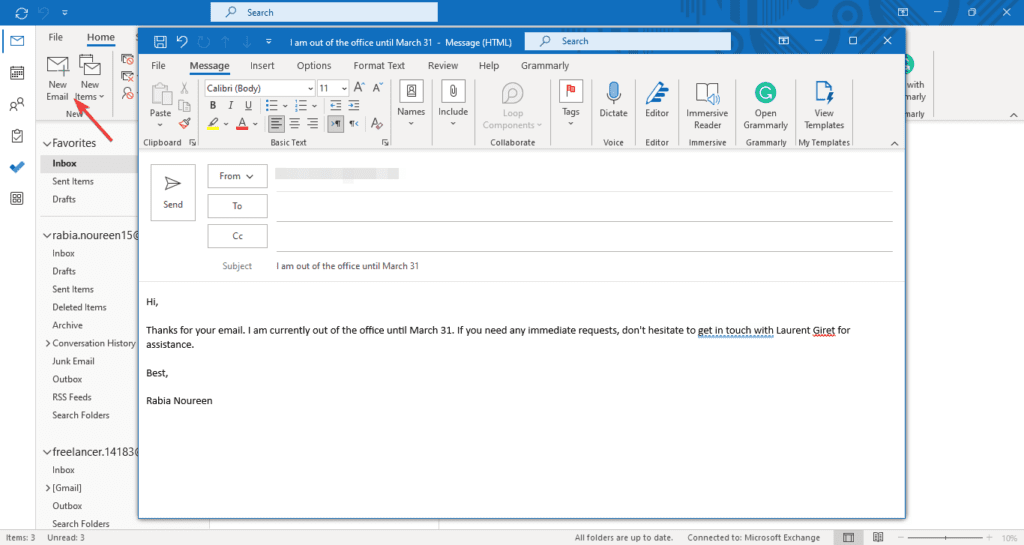Open the font name dropdown Calibri (Body)

pos(258,88)
